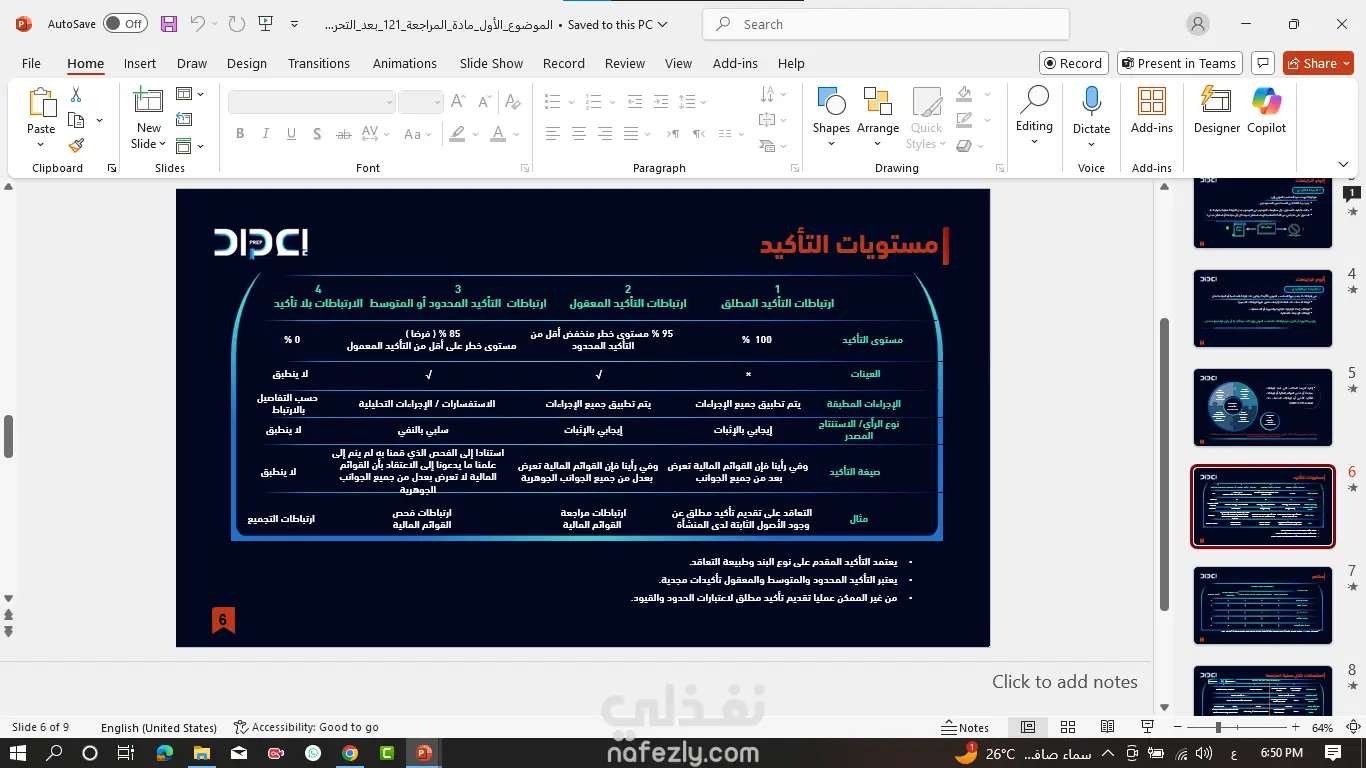Click the Share button
Viewport: 1366px width, 768px height.
click(x=1318, y=63)
